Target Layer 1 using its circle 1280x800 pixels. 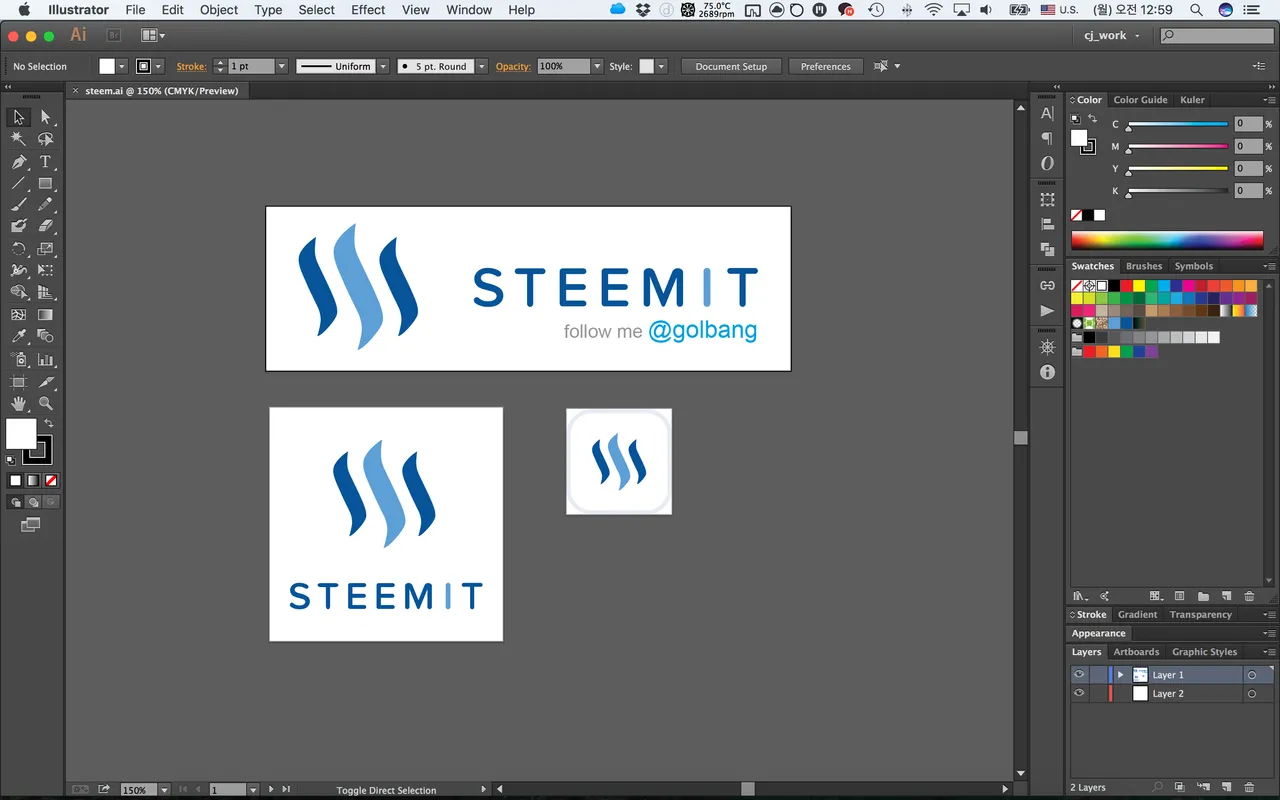point(1251,675)
